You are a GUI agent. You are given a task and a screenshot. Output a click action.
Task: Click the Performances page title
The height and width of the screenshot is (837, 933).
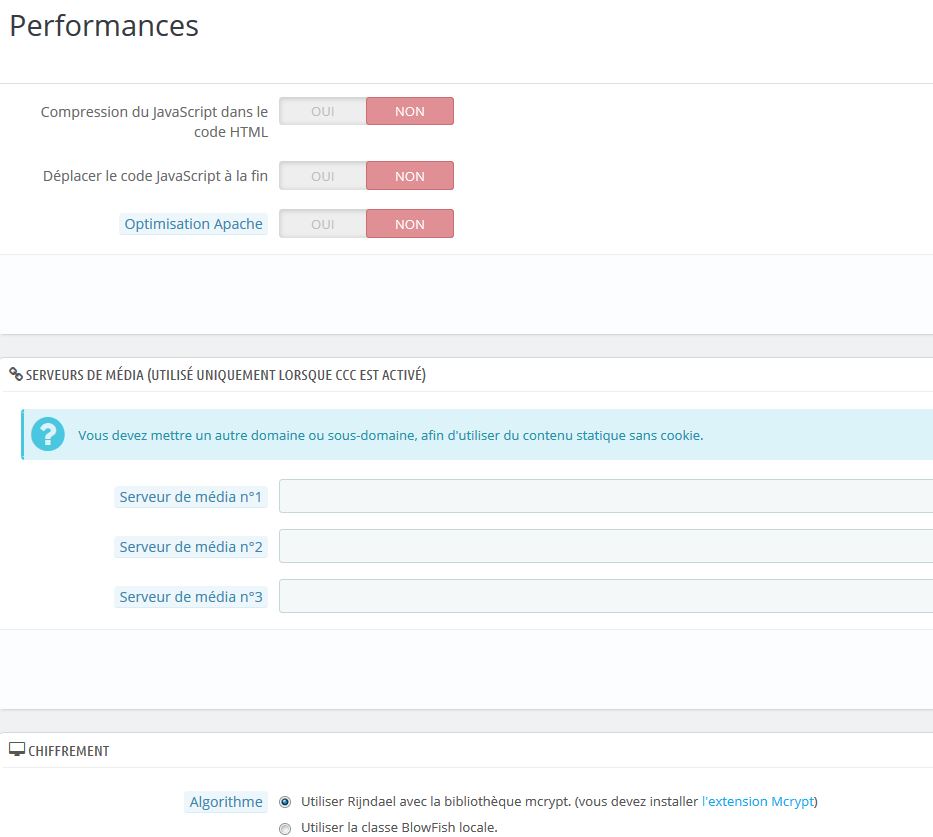click(104, 26)
